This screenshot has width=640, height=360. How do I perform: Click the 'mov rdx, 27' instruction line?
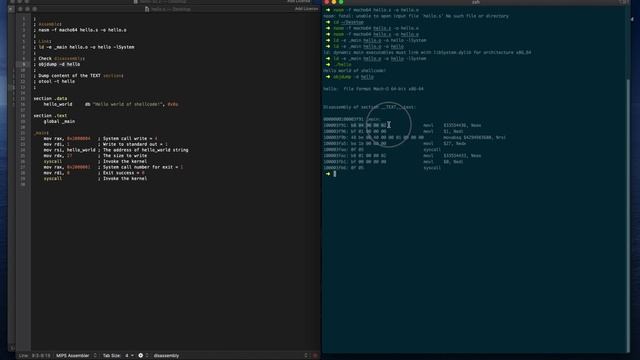(96, 156)
